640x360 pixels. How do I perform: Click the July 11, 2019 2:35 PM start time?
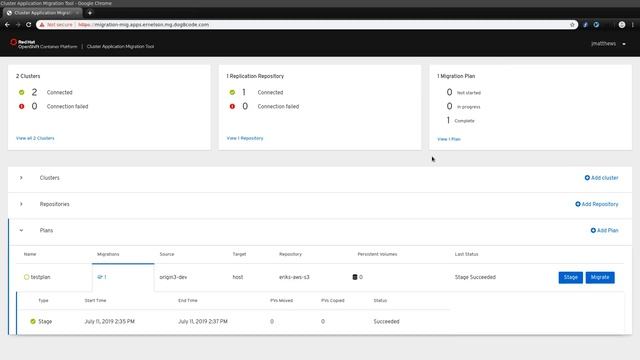[x=109, y=322]
